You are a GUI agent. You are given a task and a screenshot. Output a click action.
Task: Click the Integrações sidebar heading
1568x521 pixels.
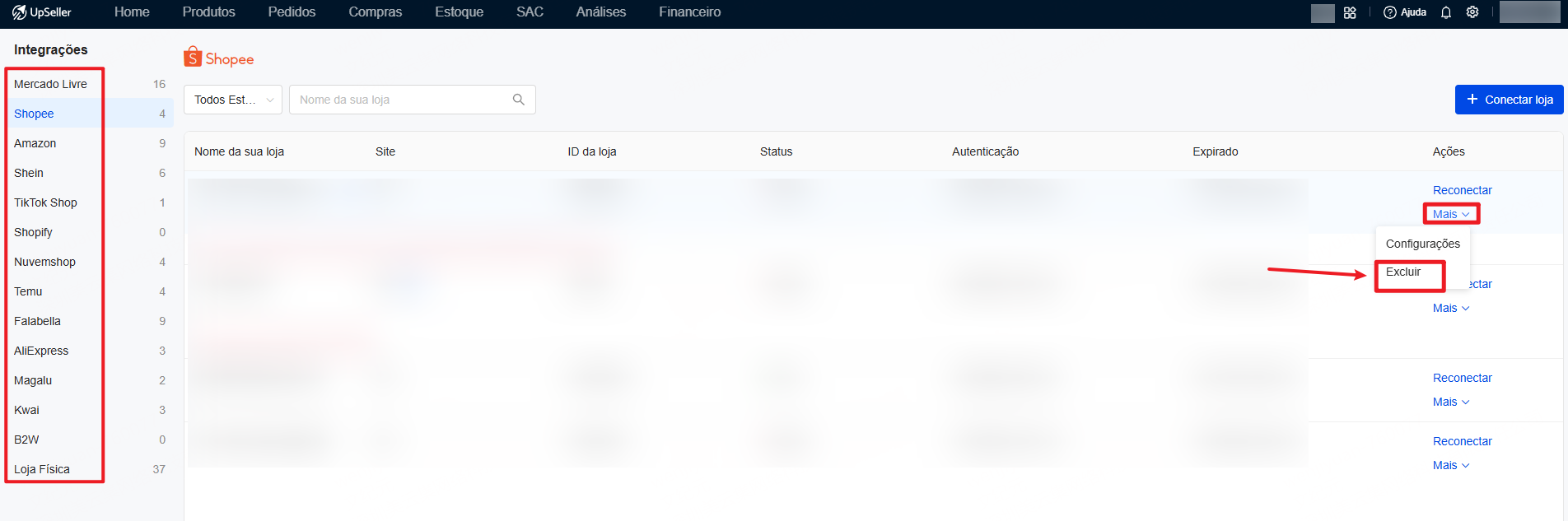click(x=51, y=49)
